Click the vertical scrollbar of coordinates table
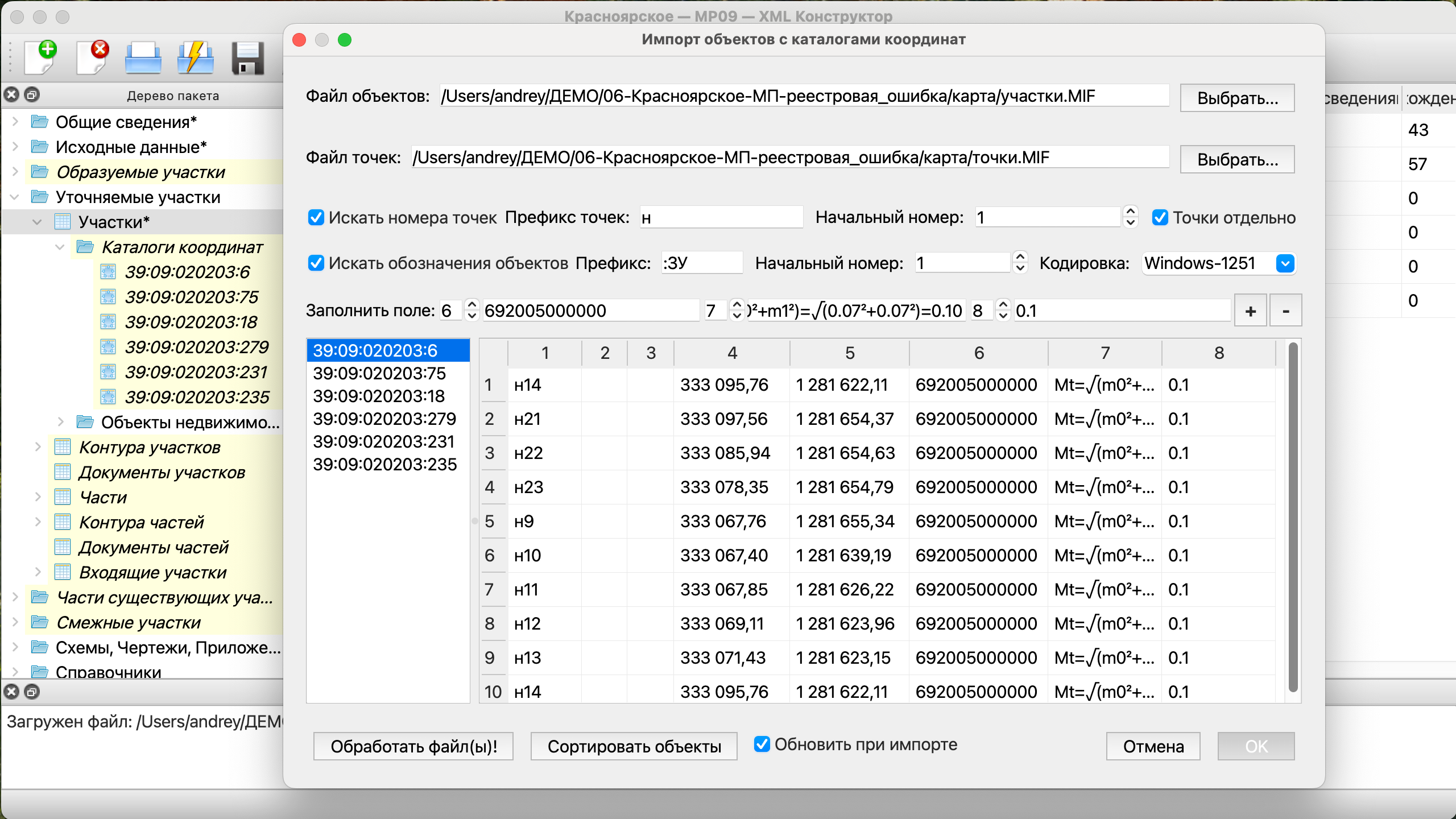This screenshot has width=1456, height=819. [x=1293, y=518]
